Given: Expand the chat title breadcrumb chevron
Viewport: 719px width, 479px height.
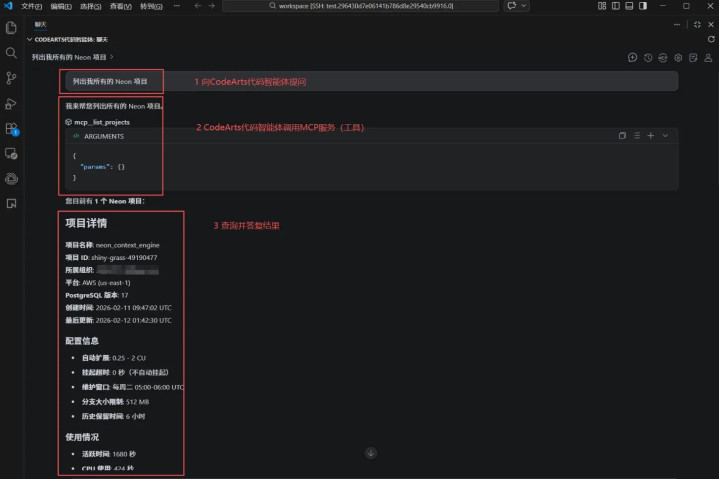Looking at the screenshot, I should [111, 57].
